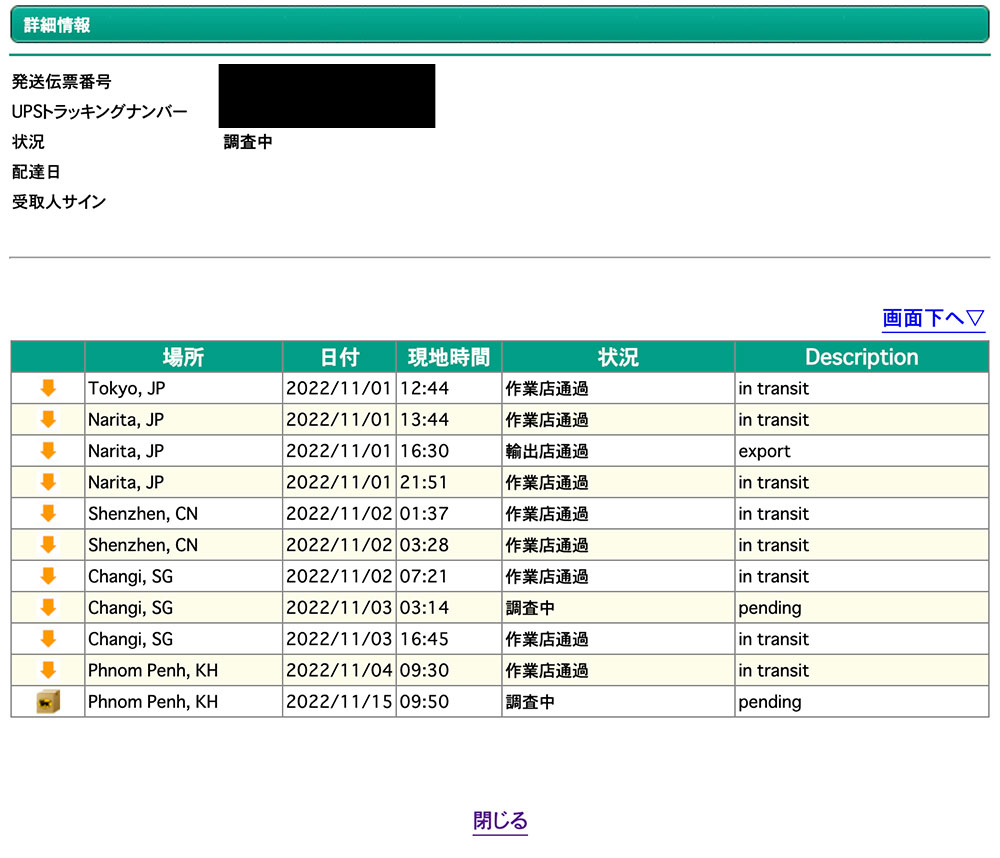Screen dimensions: 1000x858
Task: Click the arrow icon in the Tokyo, JP row
Action: click(48, 388)
